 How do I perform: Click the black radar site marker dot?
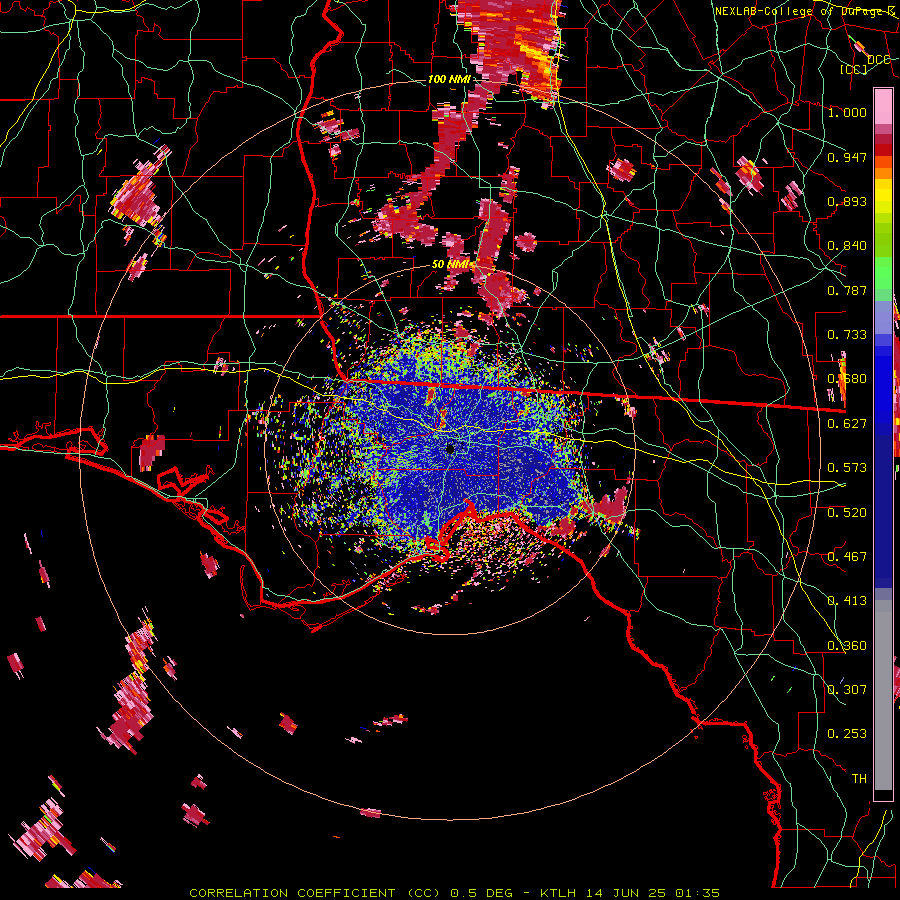pyautogui.click(x=451, y=449)
